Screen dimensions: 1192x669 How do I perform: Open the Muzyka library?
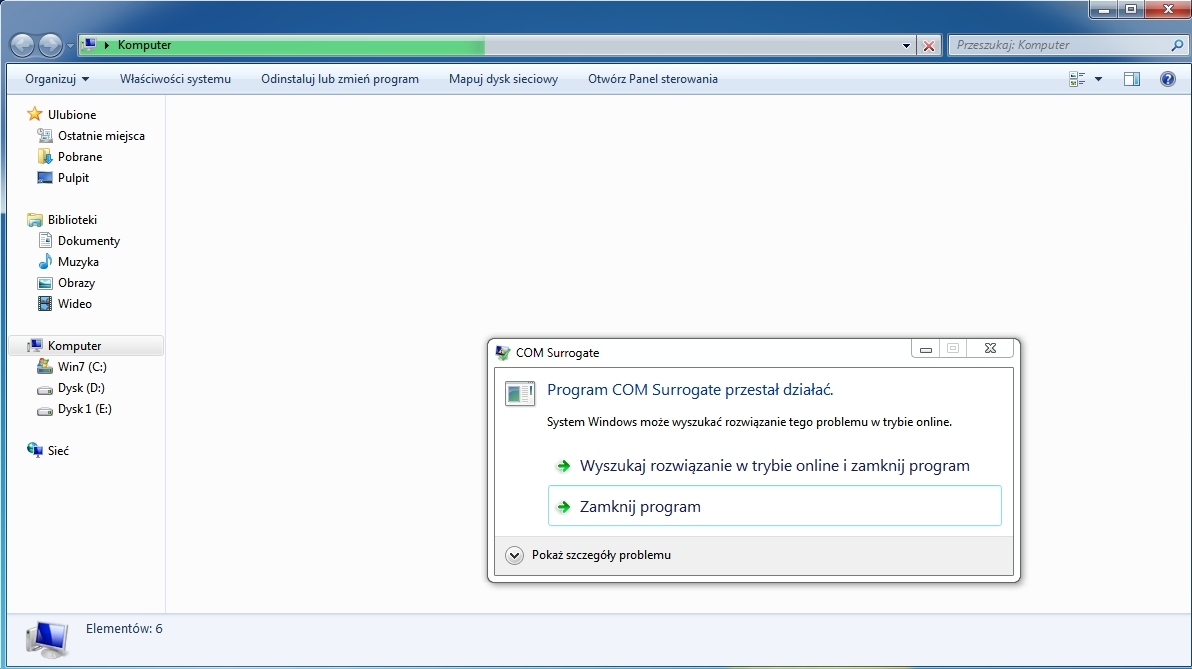point(78,262)
